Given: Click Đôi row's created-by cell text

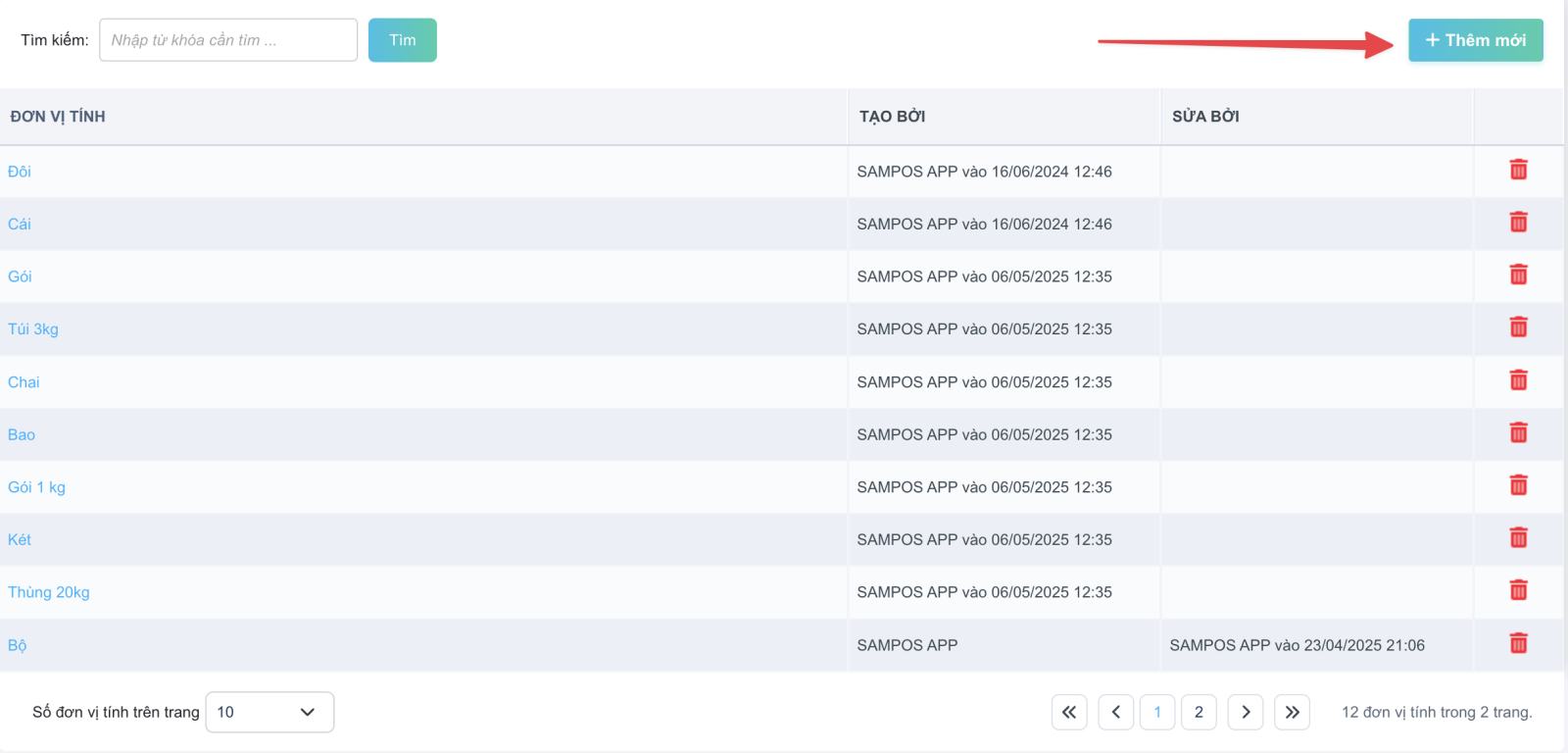Looking at the screenshot, I should tap(984, 172).
